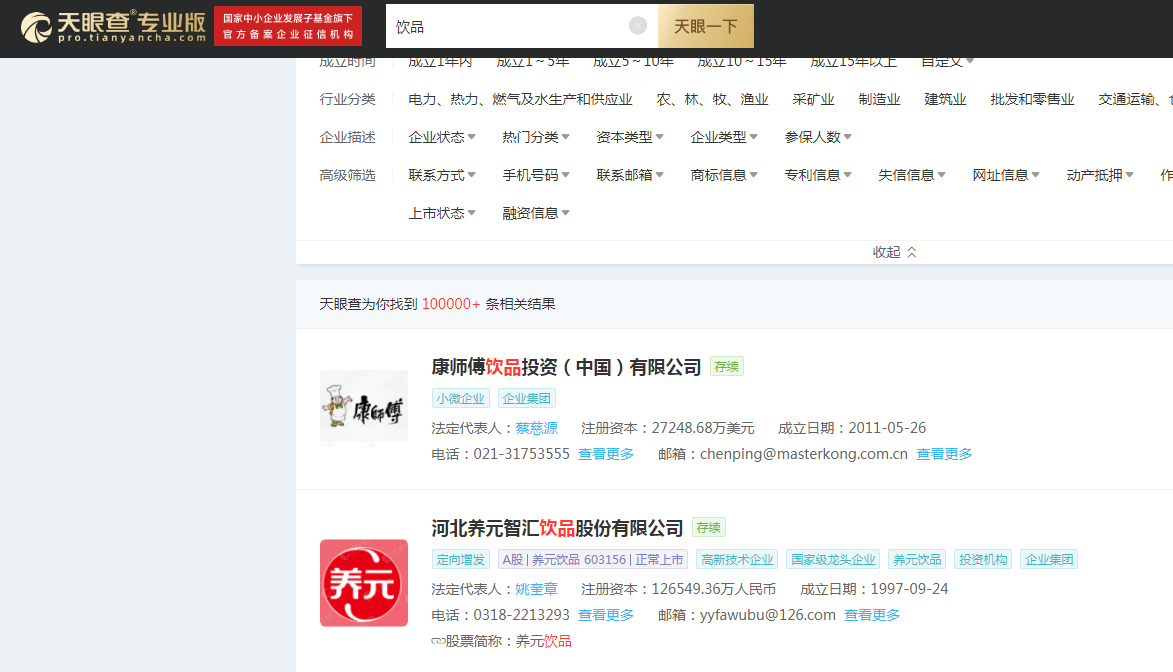Click the 天眼一下 search button
This screenshot has height=672, width=1173.
(x=705, y=26)
